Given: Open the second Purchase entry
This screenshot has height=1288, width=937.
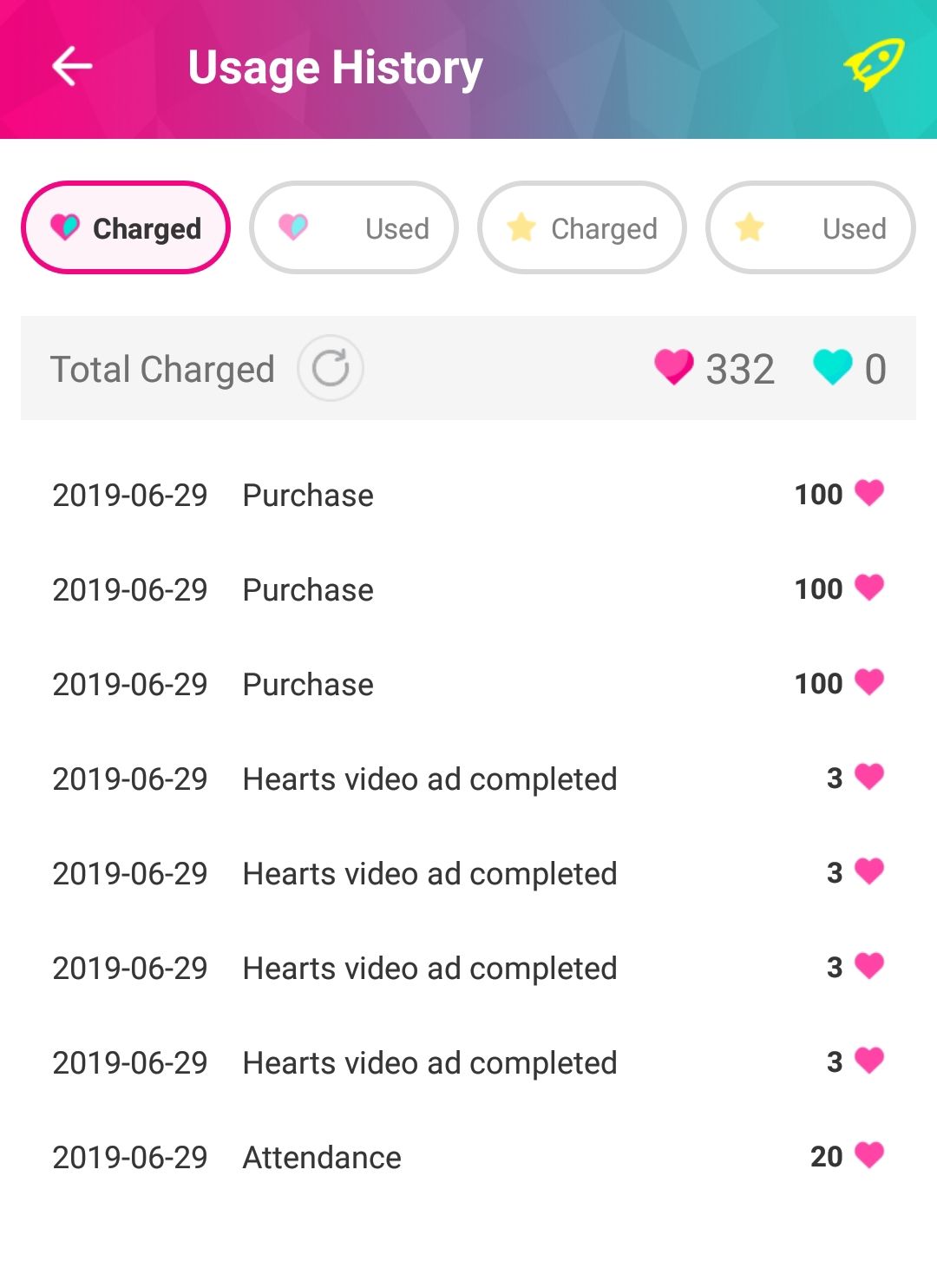Looking at the screenshot, I should [308, 590].
